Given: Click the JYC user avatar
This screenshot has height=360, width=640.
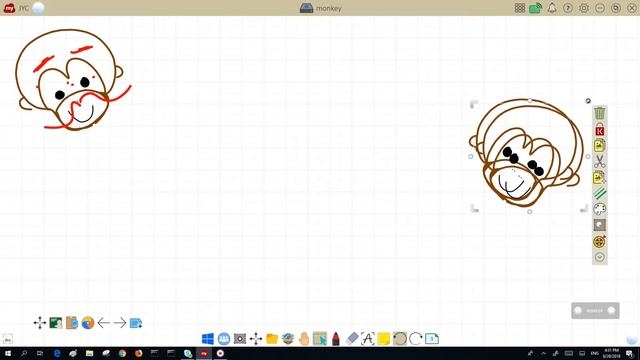Looking at the screenshot, I should point(38,8).
